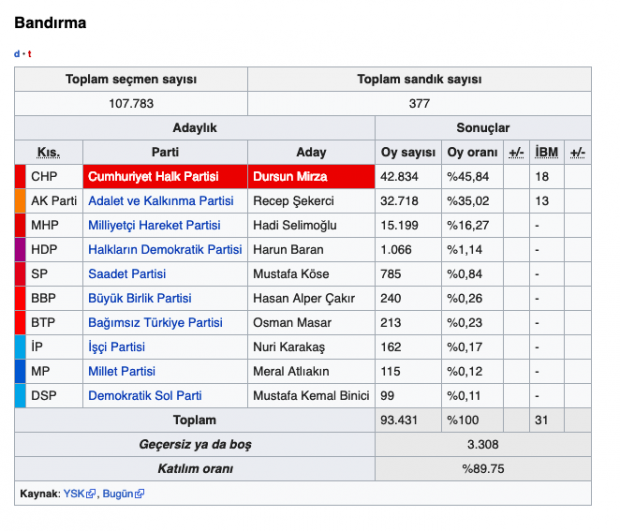Viewport: 620px width, 531px height.
Task: Open the YSK source link
Action: (74, 494)
